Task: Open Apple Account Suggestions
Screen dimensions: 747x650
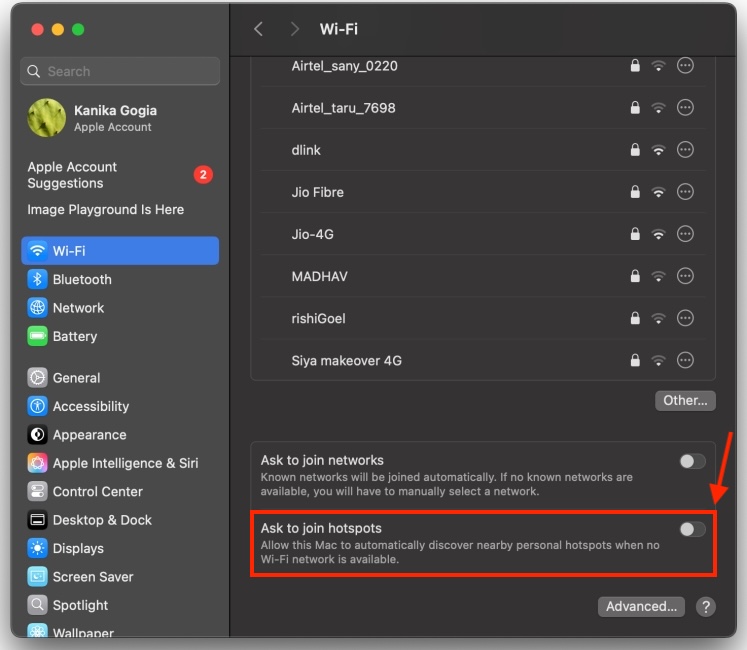Action: [x=120, y=175]
